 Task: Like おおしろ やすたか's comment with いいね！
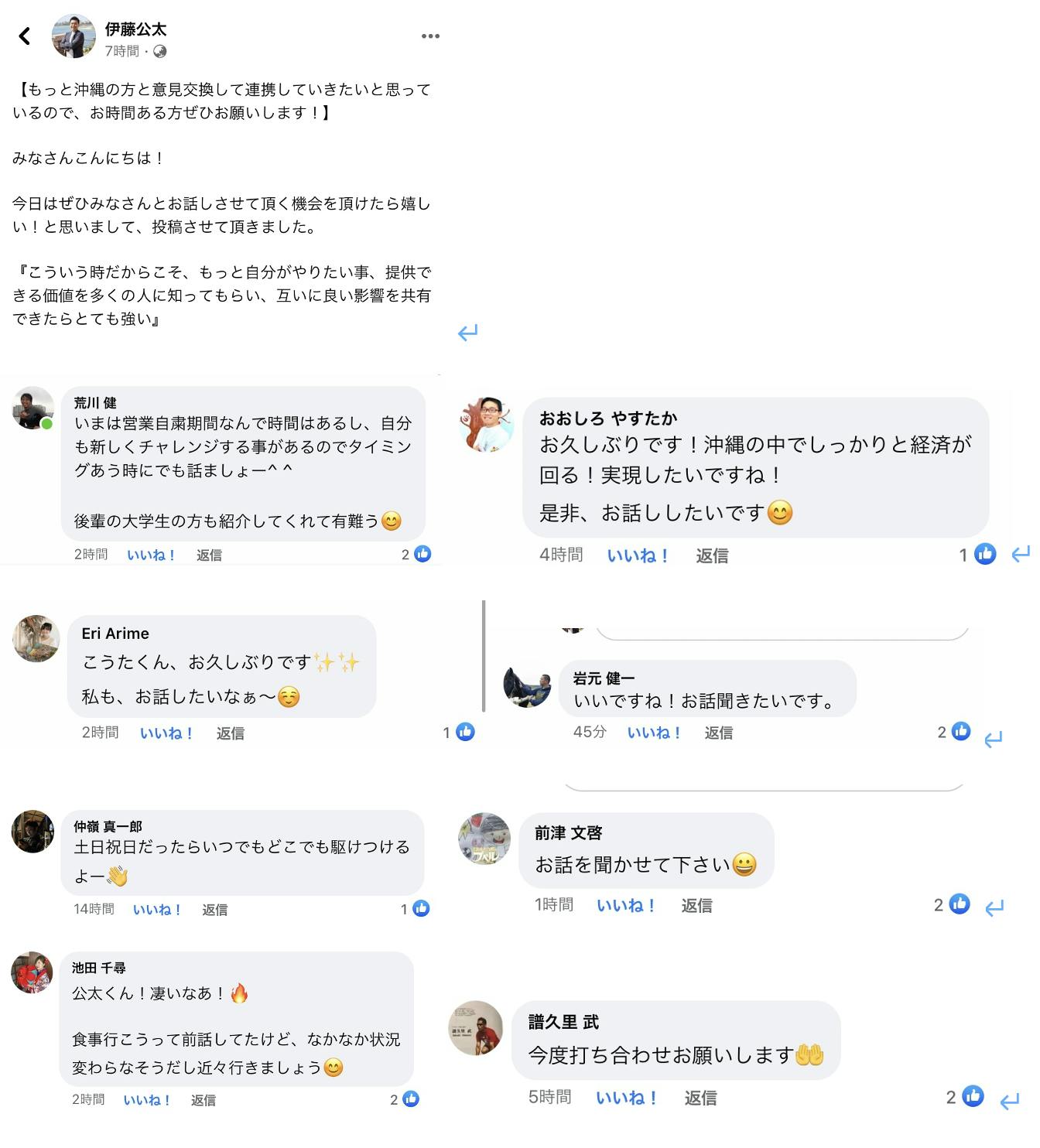click(x=638, y=555)
